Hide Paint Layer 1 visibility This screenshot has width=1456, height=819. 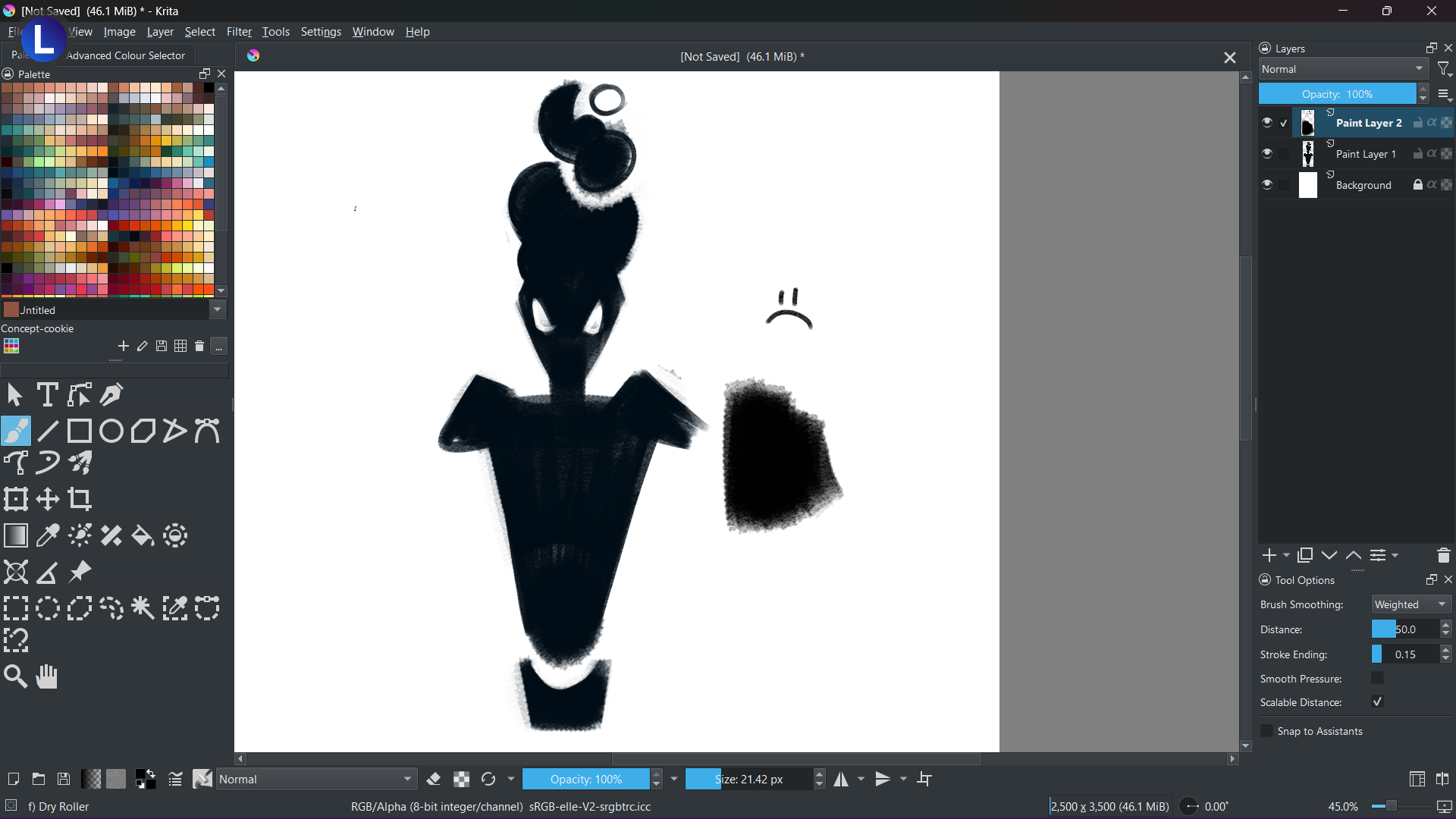(x=1267, y=154)
